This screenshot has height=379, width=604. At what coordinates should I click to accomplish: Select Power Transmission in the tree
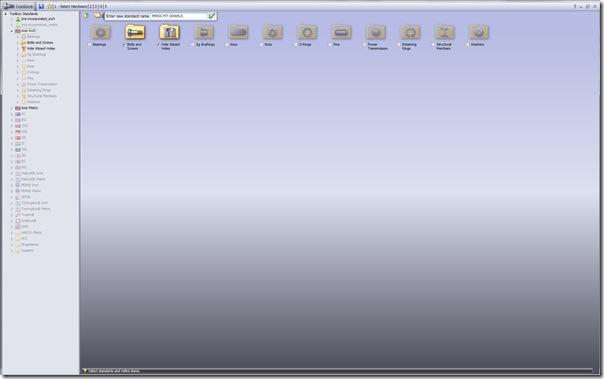tap(42, 84)
